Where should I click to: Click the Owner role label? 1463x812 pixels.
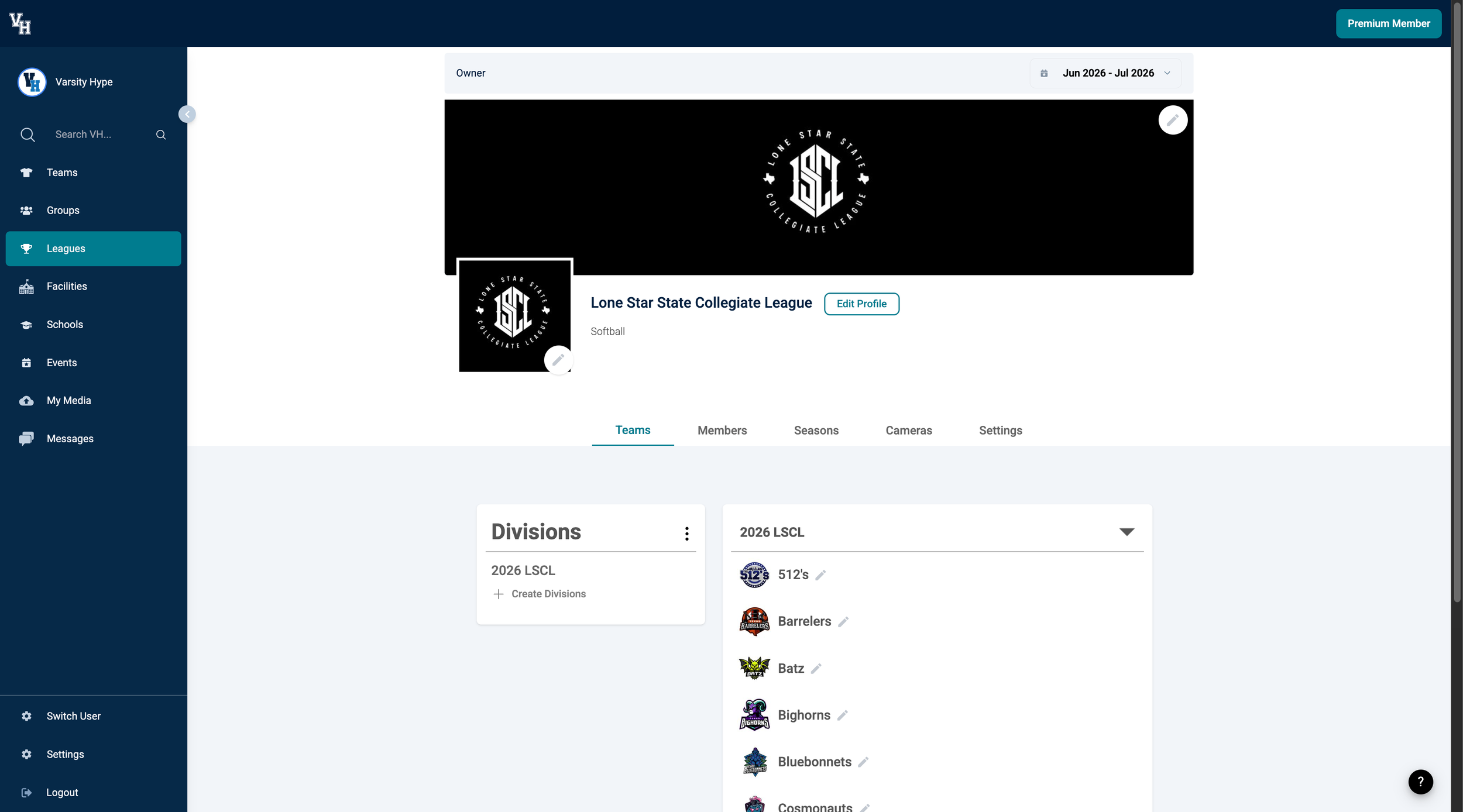(x=471, y=73)
